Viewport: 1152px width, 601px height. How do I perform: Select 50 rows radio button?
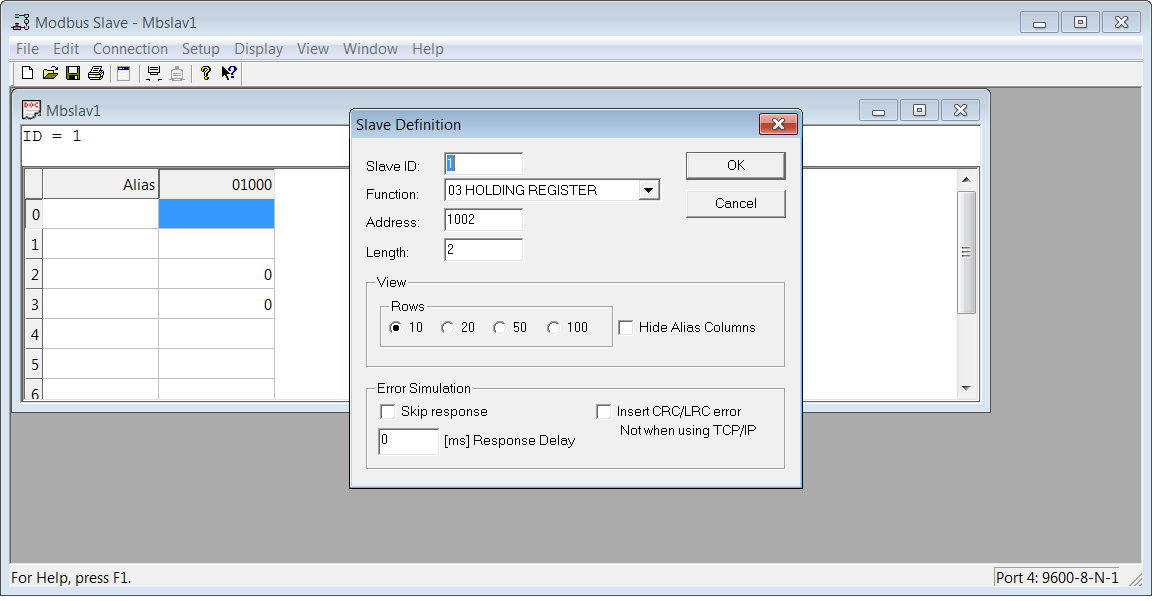click(500, 328)
